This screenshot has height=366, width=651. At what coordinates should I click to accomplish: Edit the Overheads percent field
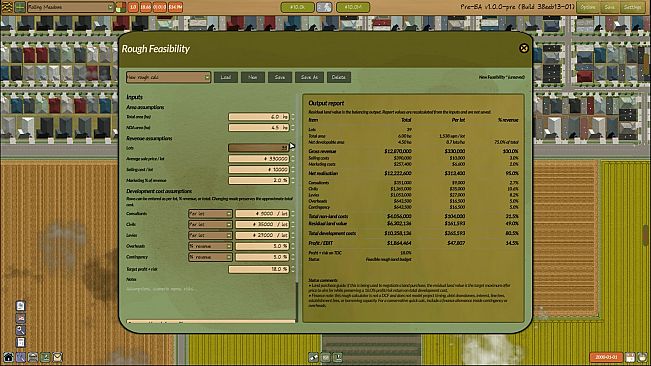pos(262,246)
